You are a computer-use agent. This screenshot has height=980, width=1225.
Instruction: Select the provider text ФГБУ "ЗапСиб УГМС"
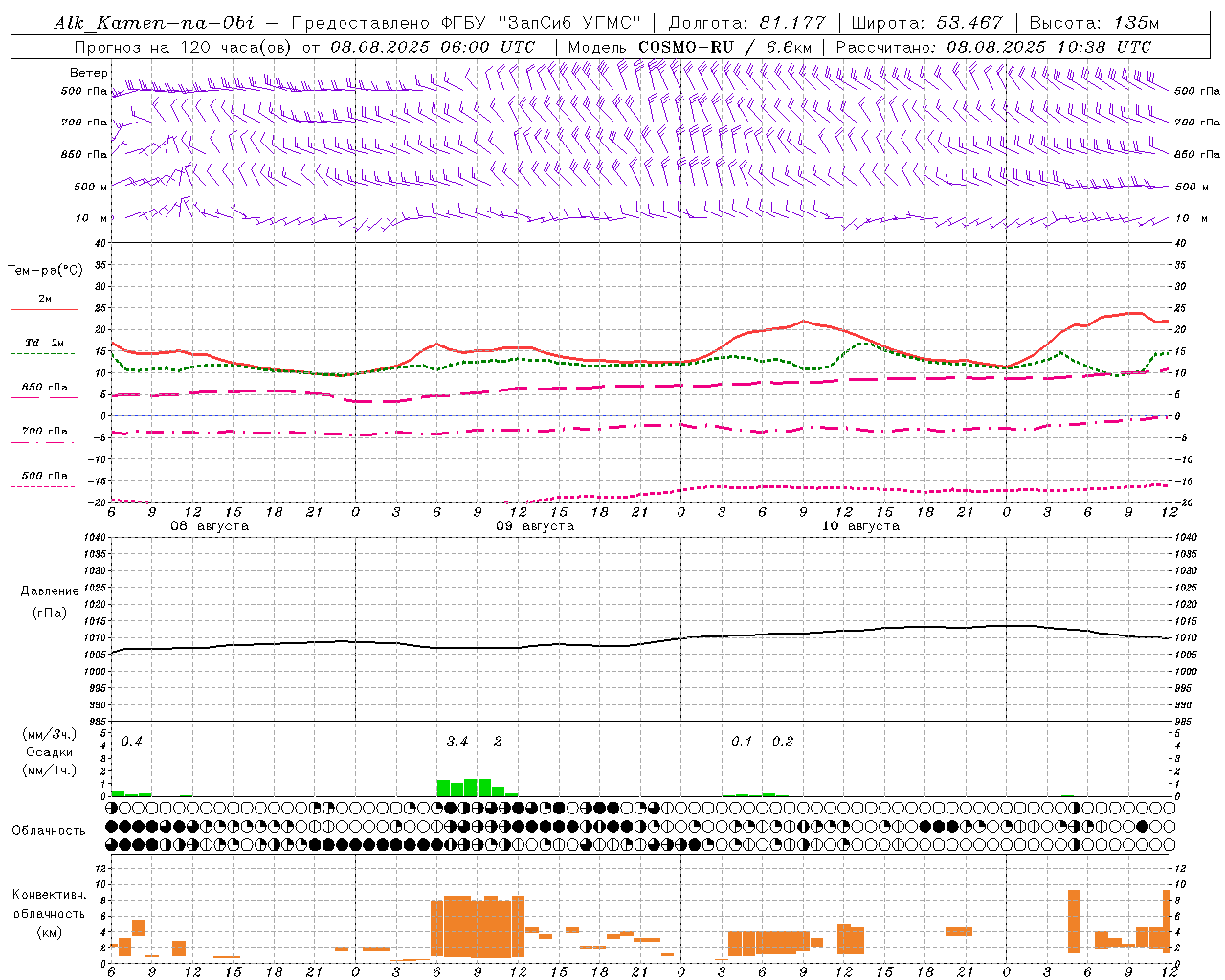tap(542, 23)
